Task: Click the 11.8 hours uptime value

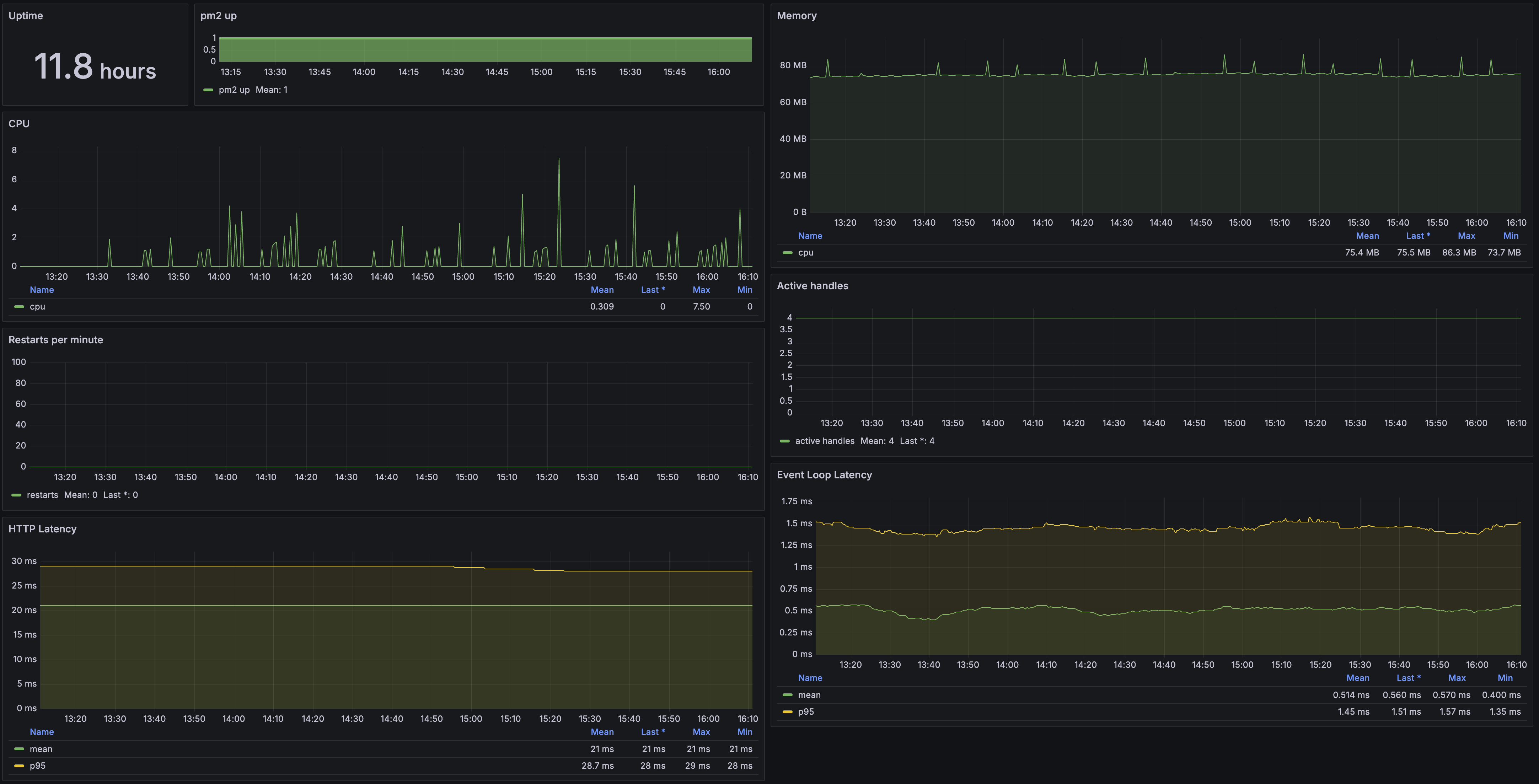Action: point(95,67)
